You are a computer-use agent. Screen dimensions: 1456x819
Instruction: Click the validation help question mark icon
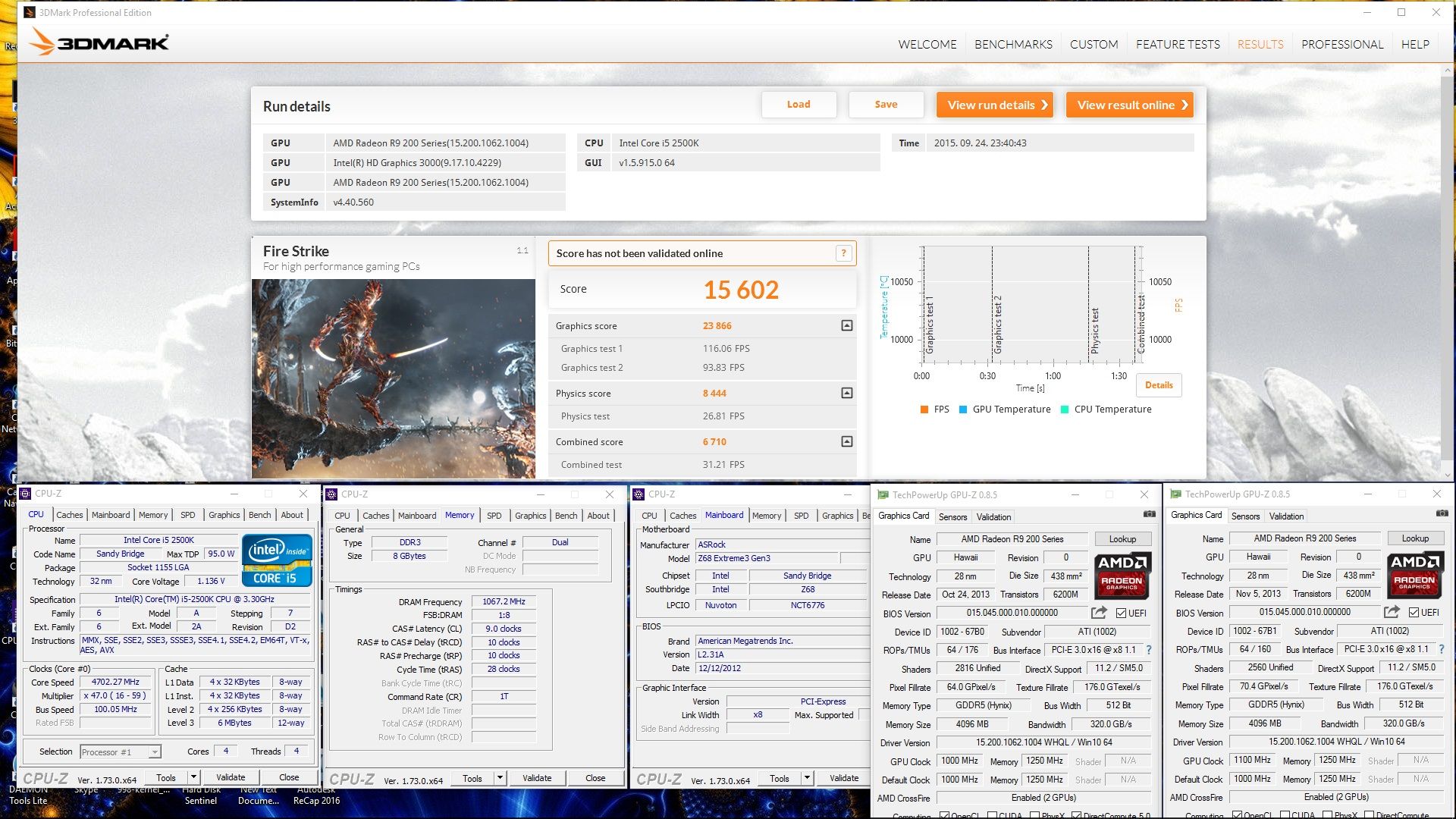(843, 254)
